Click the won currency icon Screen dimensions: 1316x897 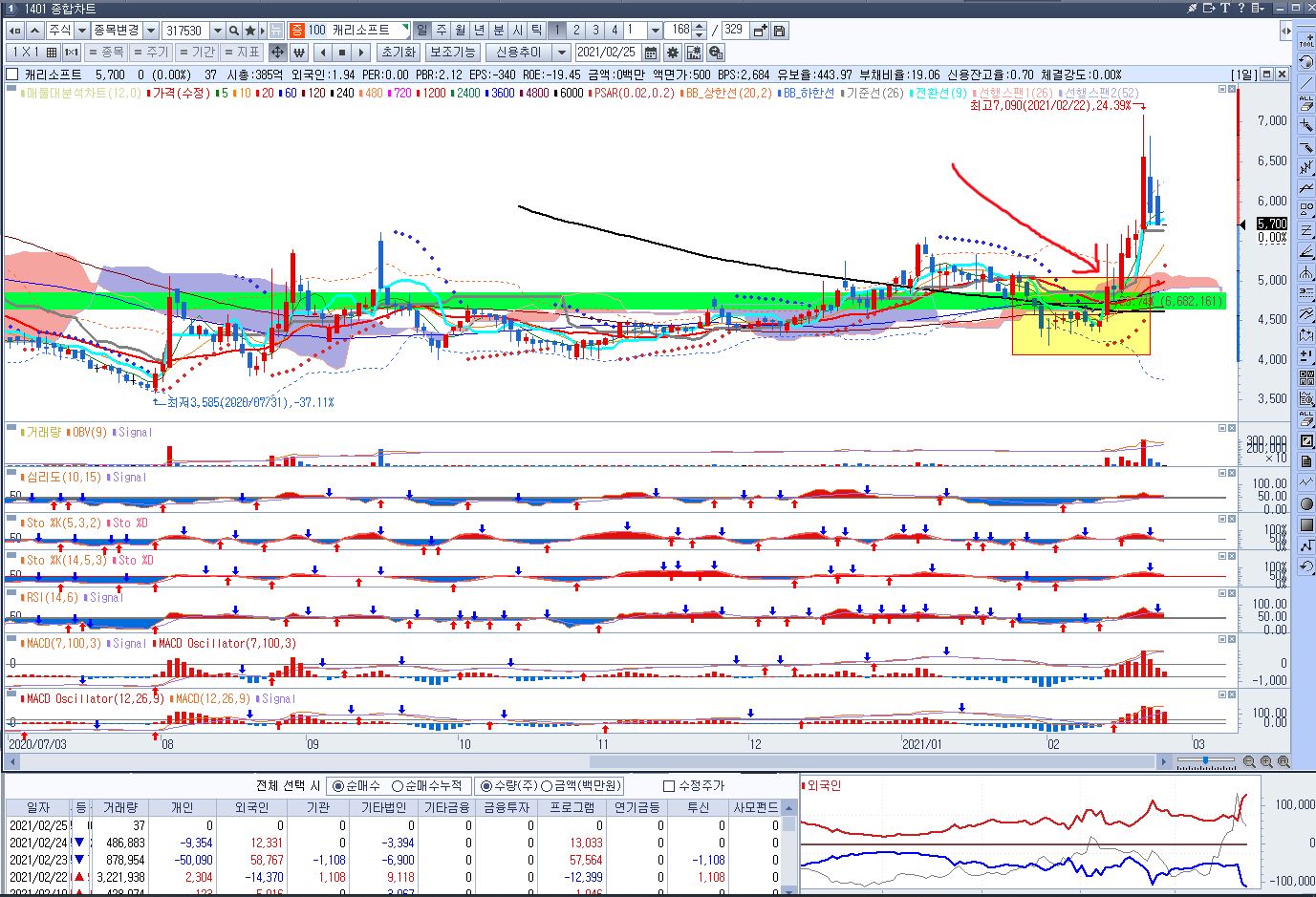coord(298,53)
